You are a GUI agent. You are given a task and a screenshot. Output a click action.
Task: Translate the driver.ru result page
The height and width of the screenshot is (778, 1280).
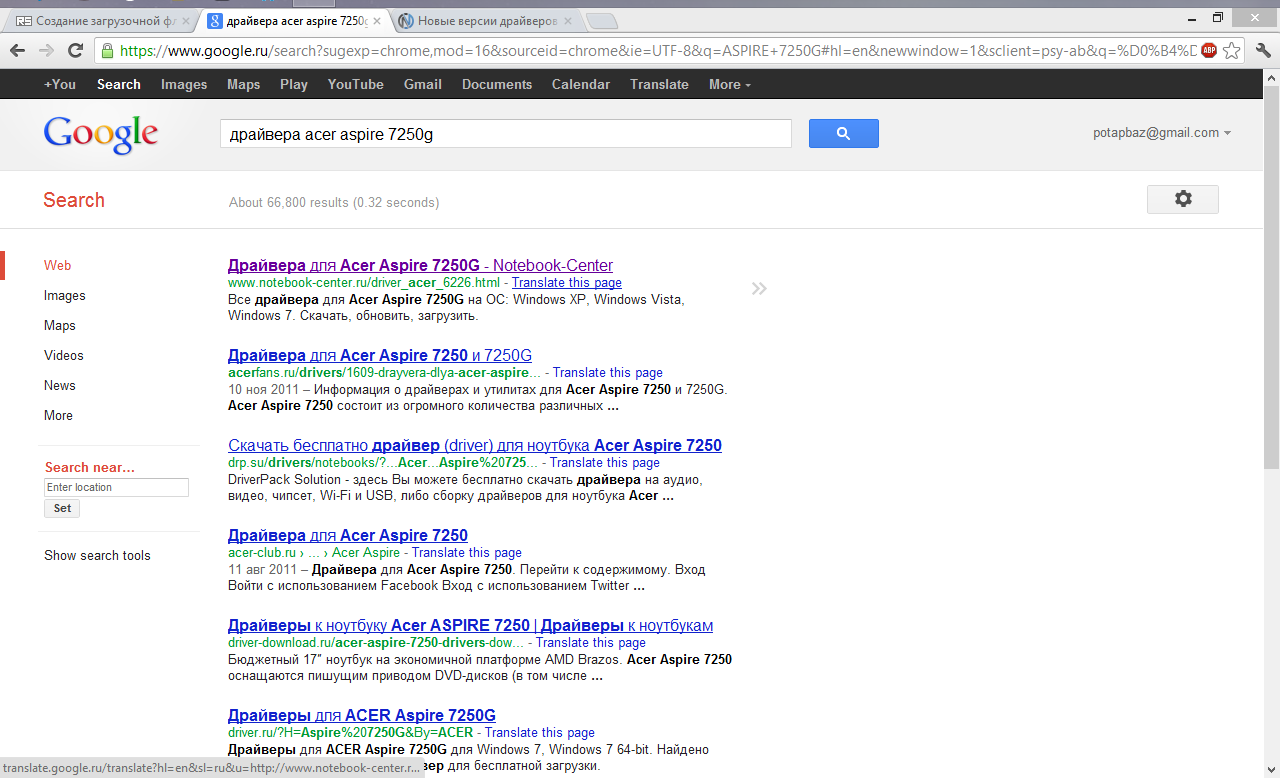coord(540,733)
